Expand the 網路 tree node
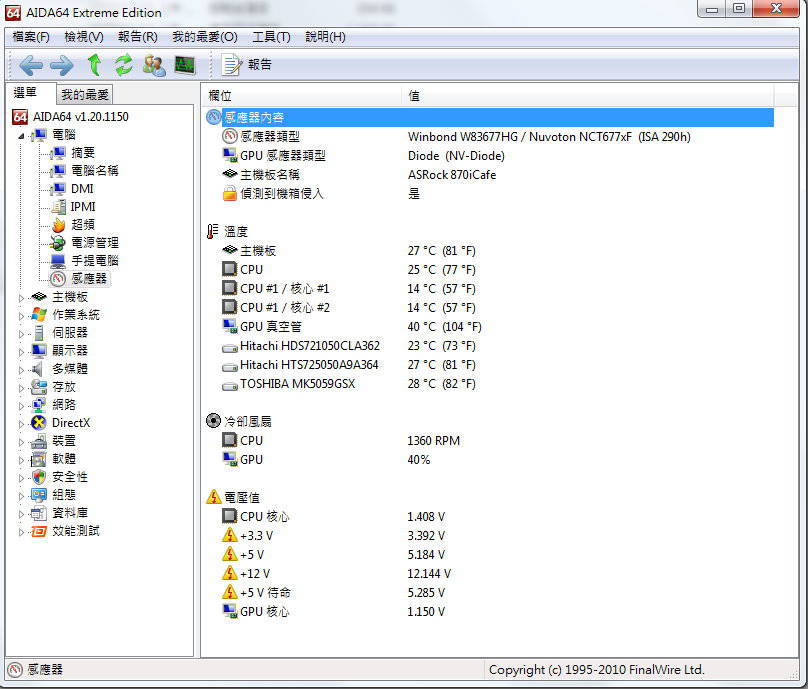The height and width of the screenshot is (689, 808). 21,406
